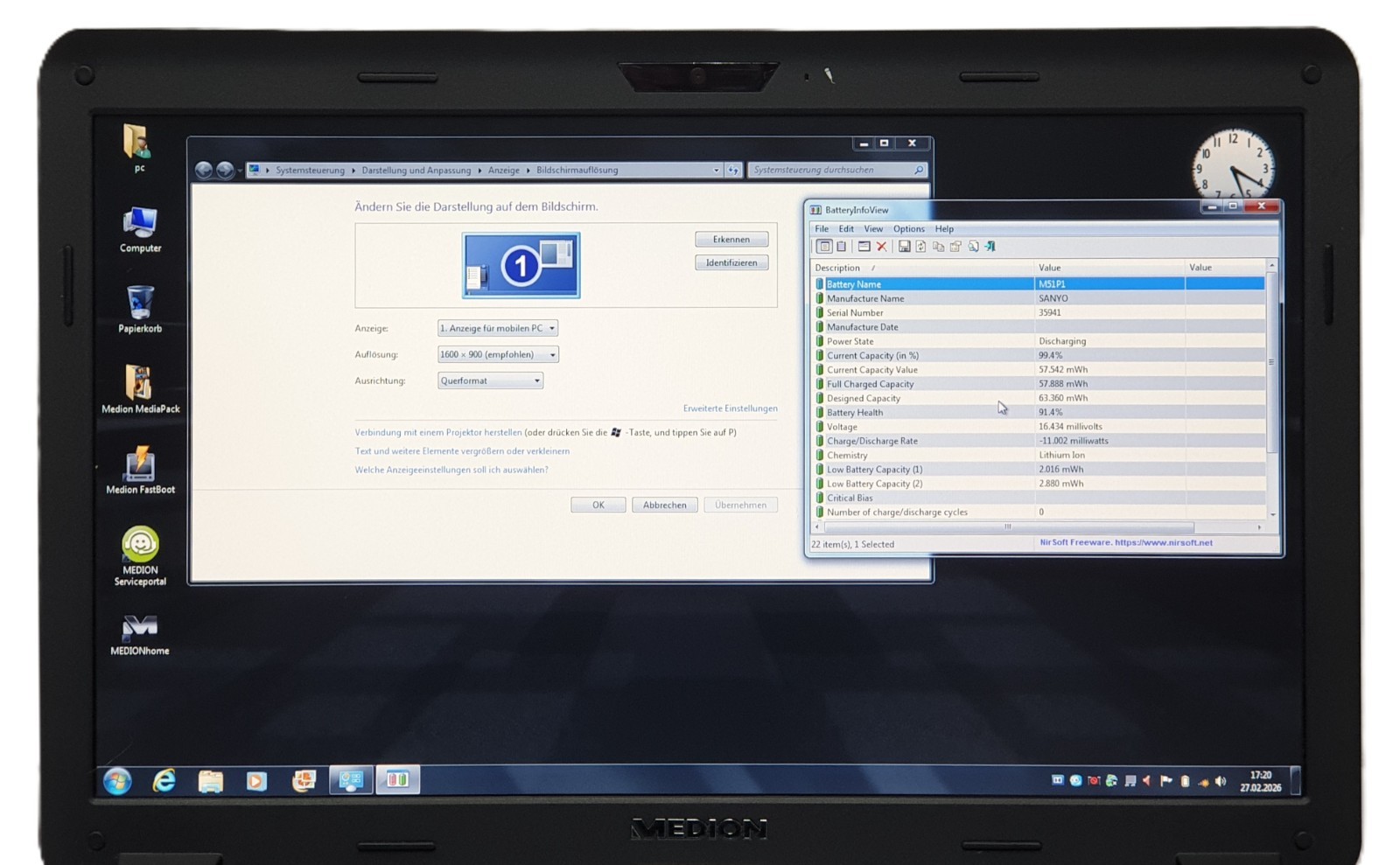Click the vertical scrollbar down arrow in BatteryInfoView
Image resolution: width=1400 pixels, height=865 pixels.
click(x=1272, y=514)
